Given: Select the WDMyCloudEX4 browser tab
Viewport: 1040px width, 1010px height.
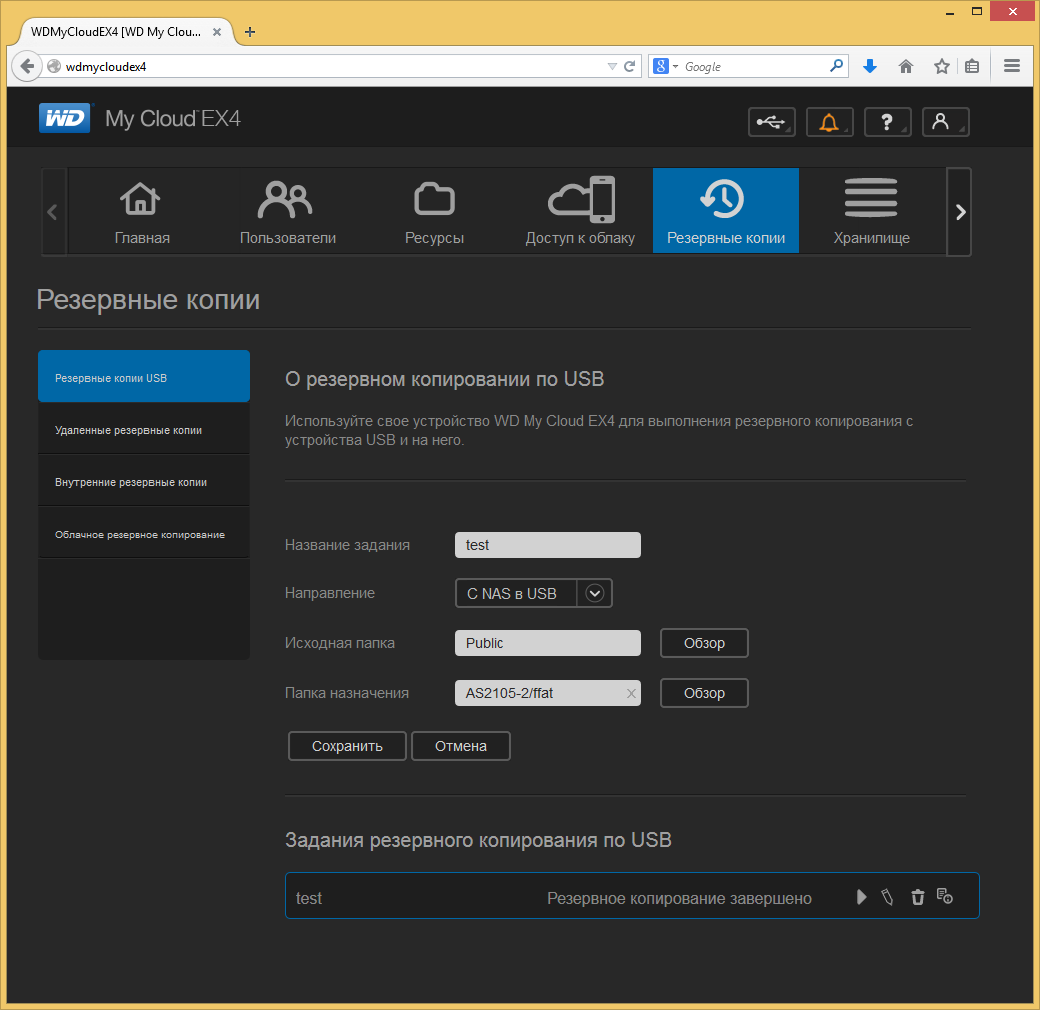Looking at the screenshot, I should click(126, 32).
